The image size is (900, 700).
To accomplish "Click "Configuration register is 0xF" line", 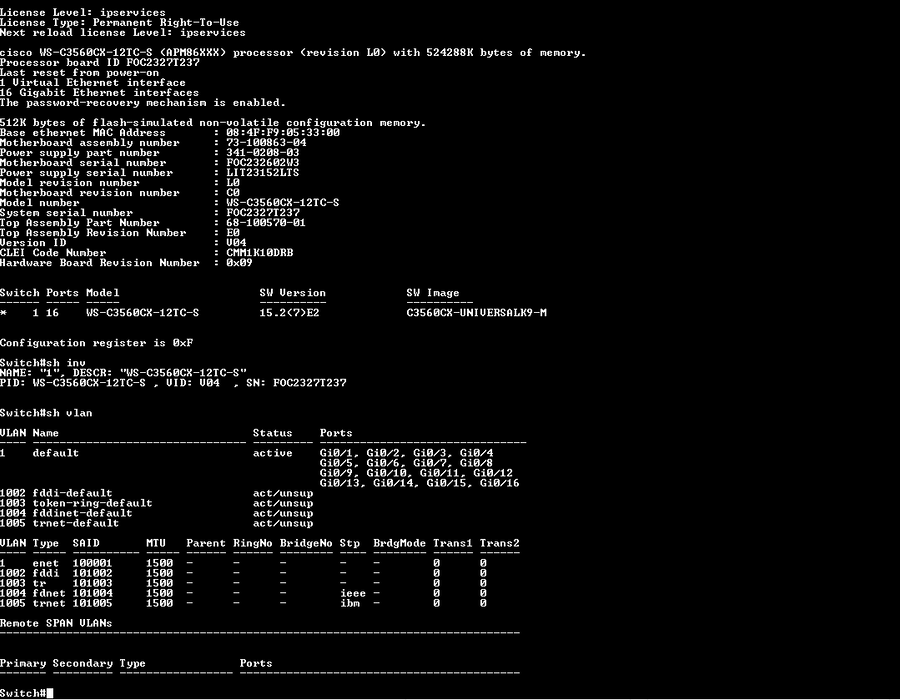I will [x=96, y=343].
